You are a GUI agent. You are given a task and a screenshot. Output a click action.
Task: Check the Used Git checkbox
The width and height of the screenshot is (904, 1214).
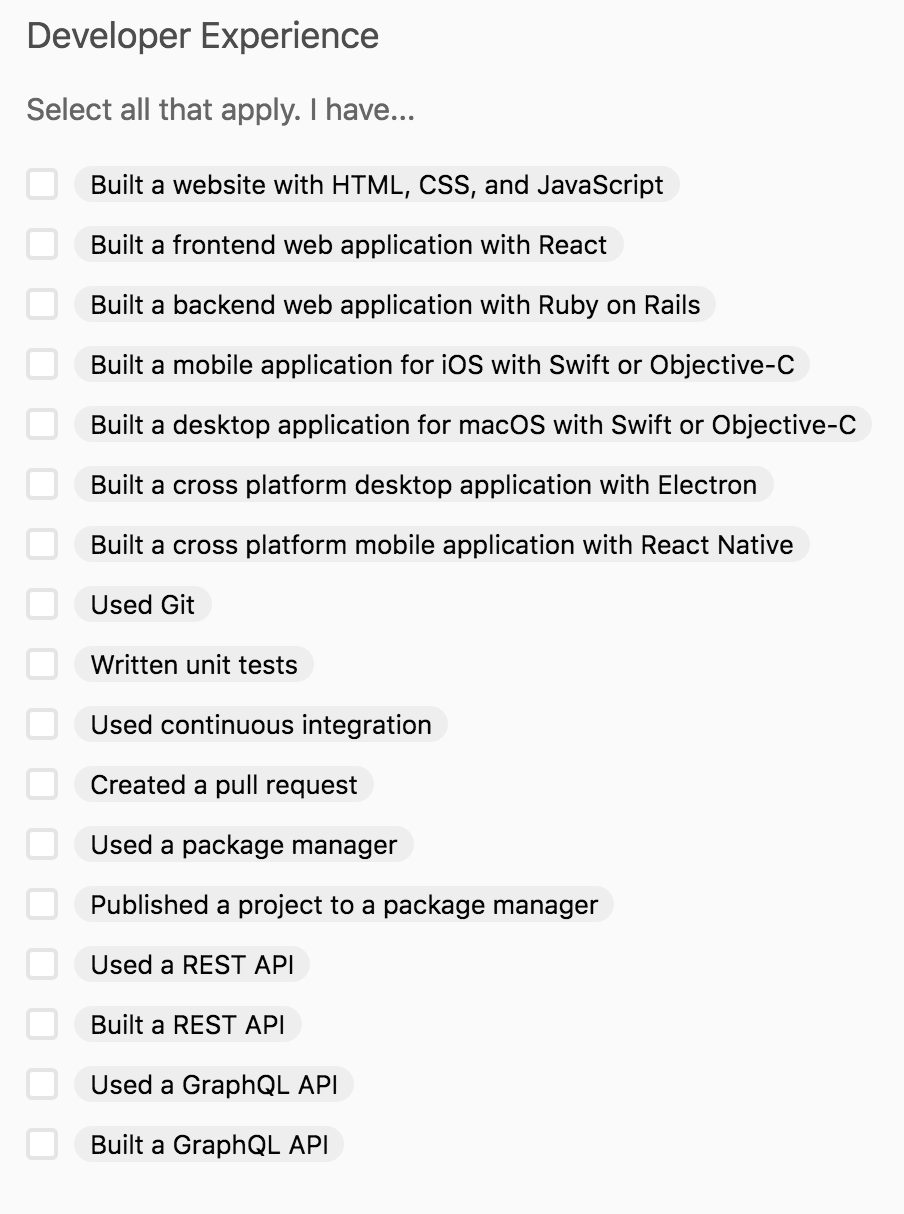pos(42,605)
